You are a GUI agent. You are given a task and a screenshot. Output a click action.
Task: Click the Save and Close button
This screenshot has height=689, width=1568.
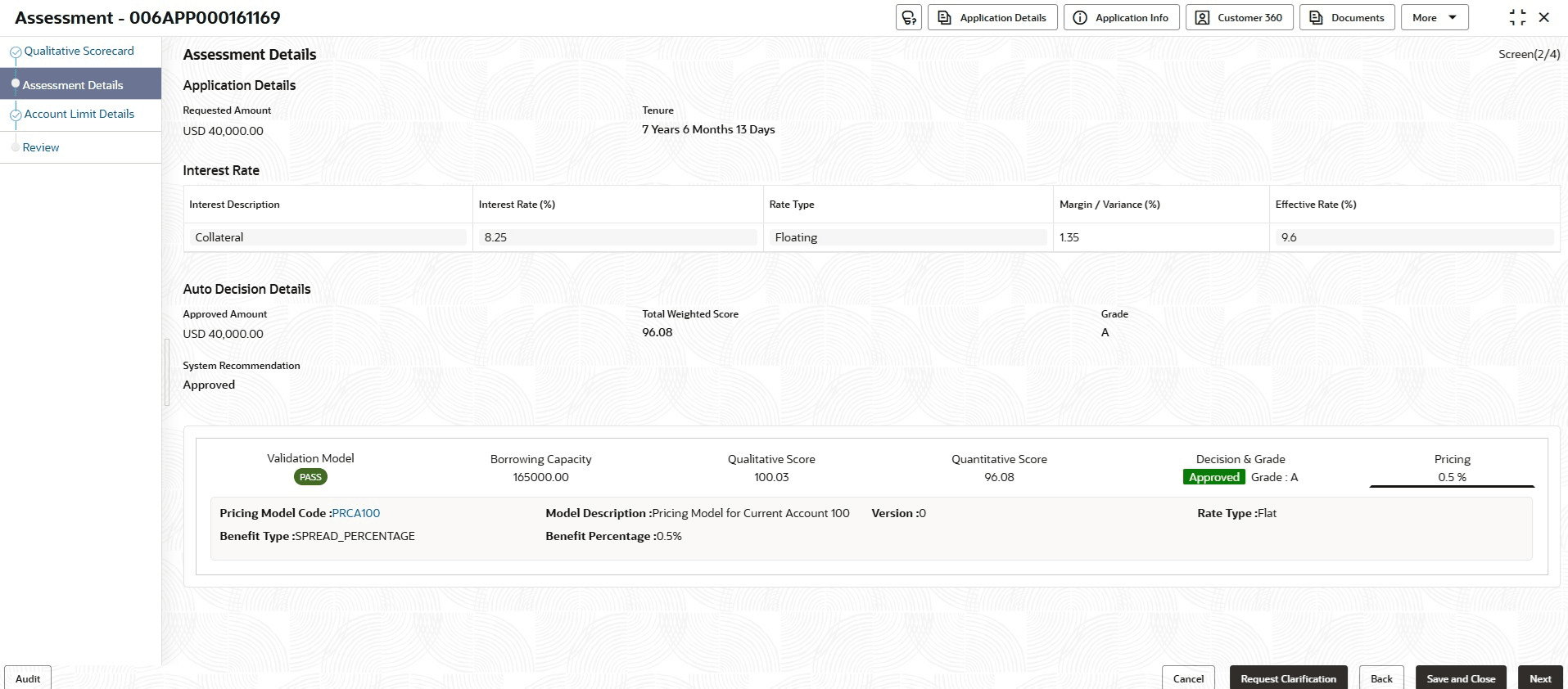click(x=1461, y=678)
